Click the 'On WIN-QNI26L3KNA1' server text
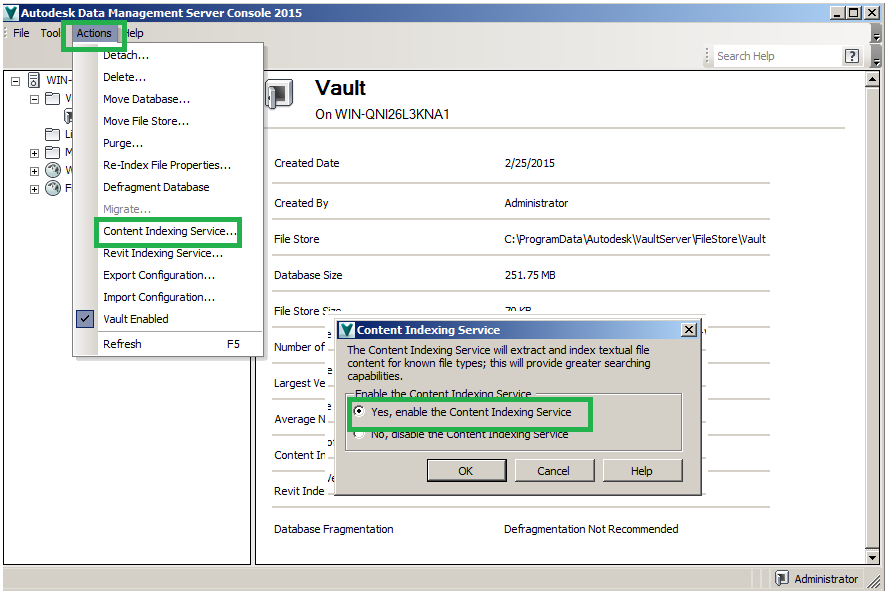Viewport: 887px width, 593px height. (x=382, y=114)
